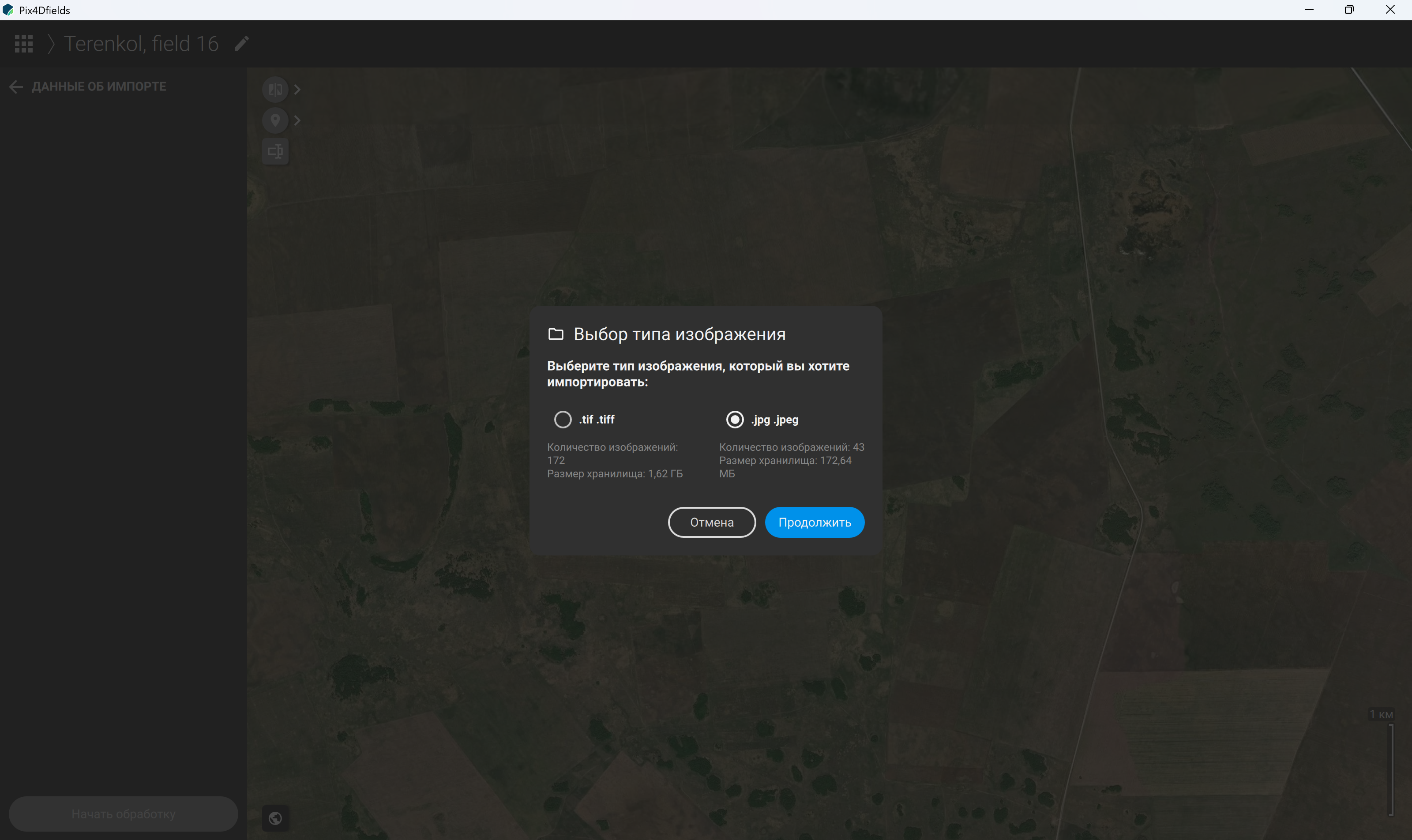The width and height of the screenshot is (1412, 840).
Task: Click breadcrumb chevron before Terenkol, field 16
Action: 51,44
